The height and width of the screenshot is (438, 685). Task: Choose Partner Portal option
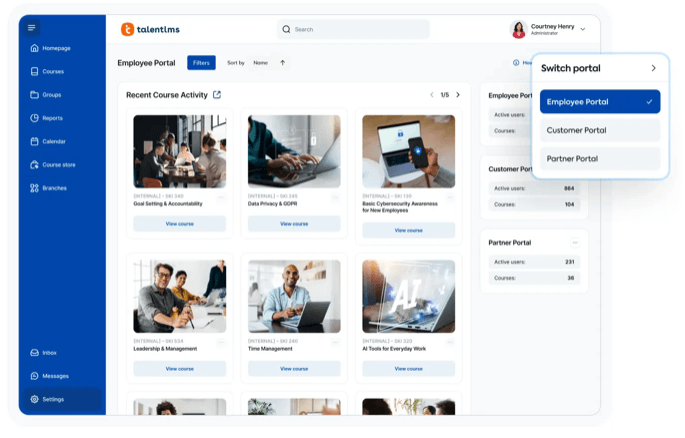tap(599, 158)
